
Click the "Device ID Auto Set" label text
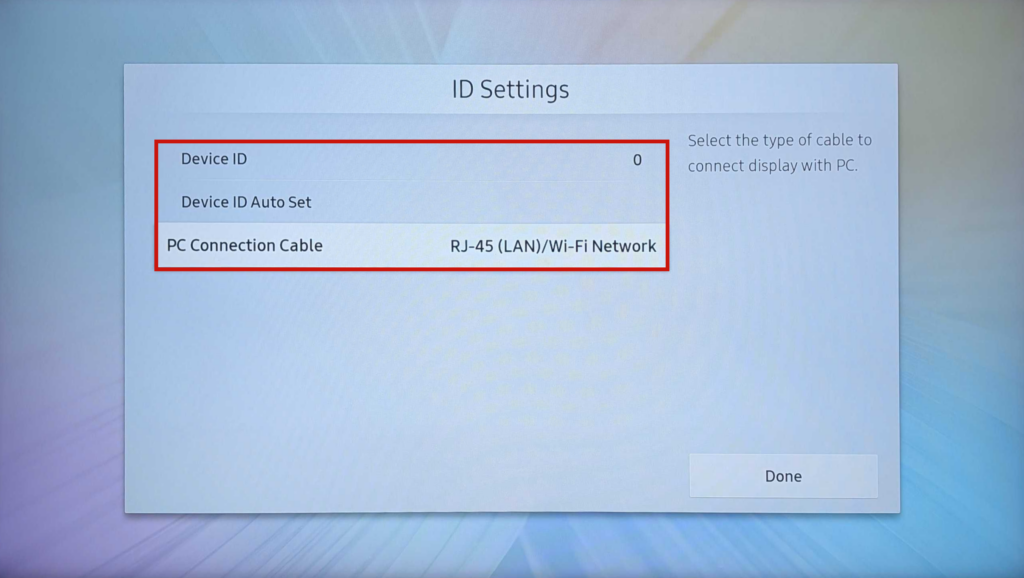(x=246, y=202)
